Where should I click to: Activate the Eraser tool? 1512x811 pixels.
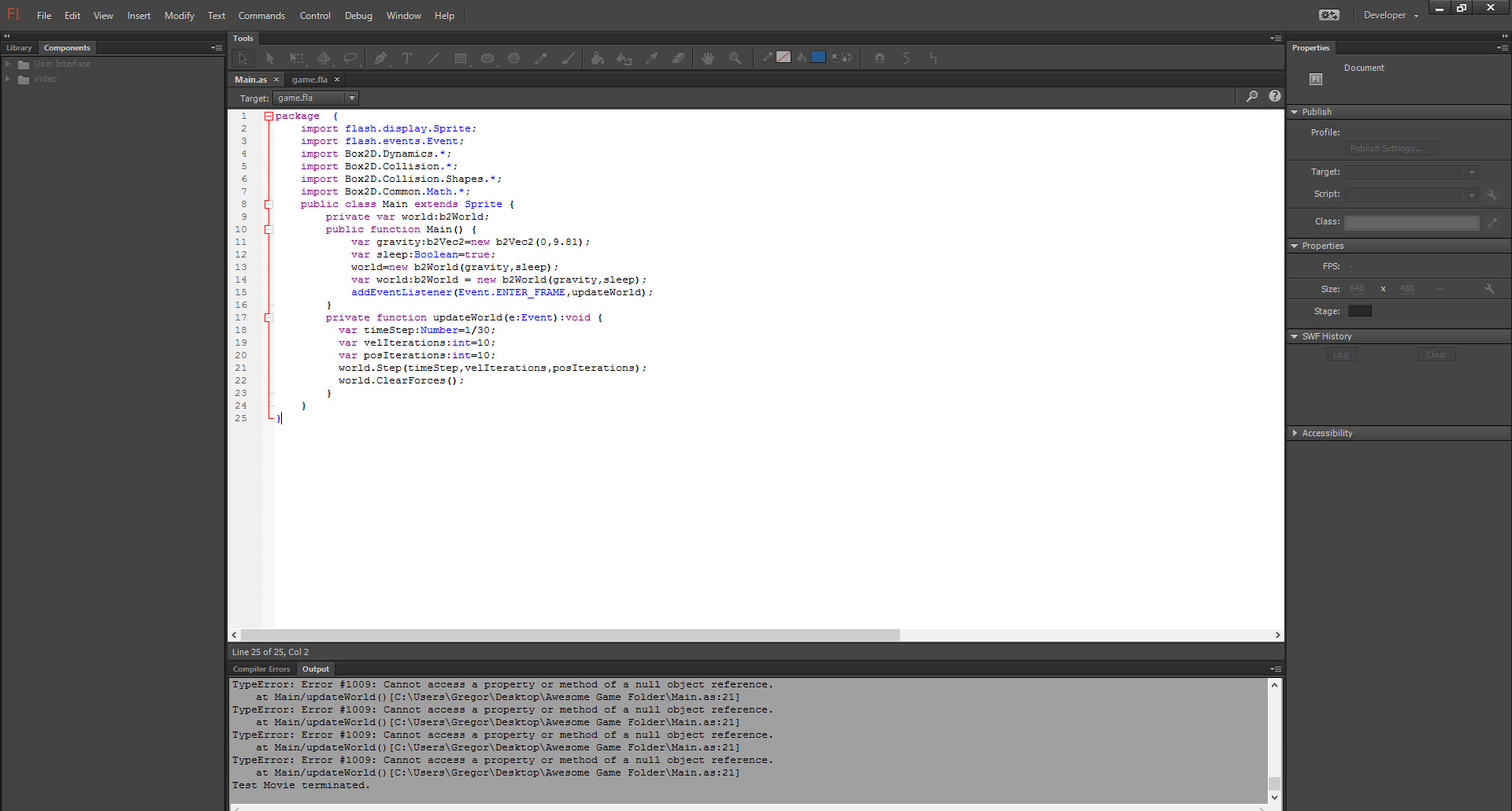678,58
